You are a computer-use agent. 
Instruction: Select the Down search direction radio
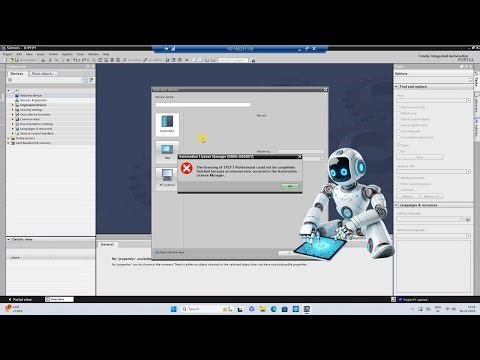click(398, 145)
